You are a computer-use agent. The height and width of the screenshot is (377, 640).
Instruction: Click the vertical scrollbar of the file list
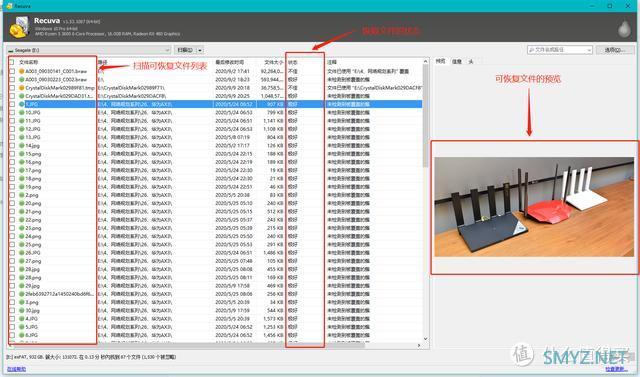(425, 200)
